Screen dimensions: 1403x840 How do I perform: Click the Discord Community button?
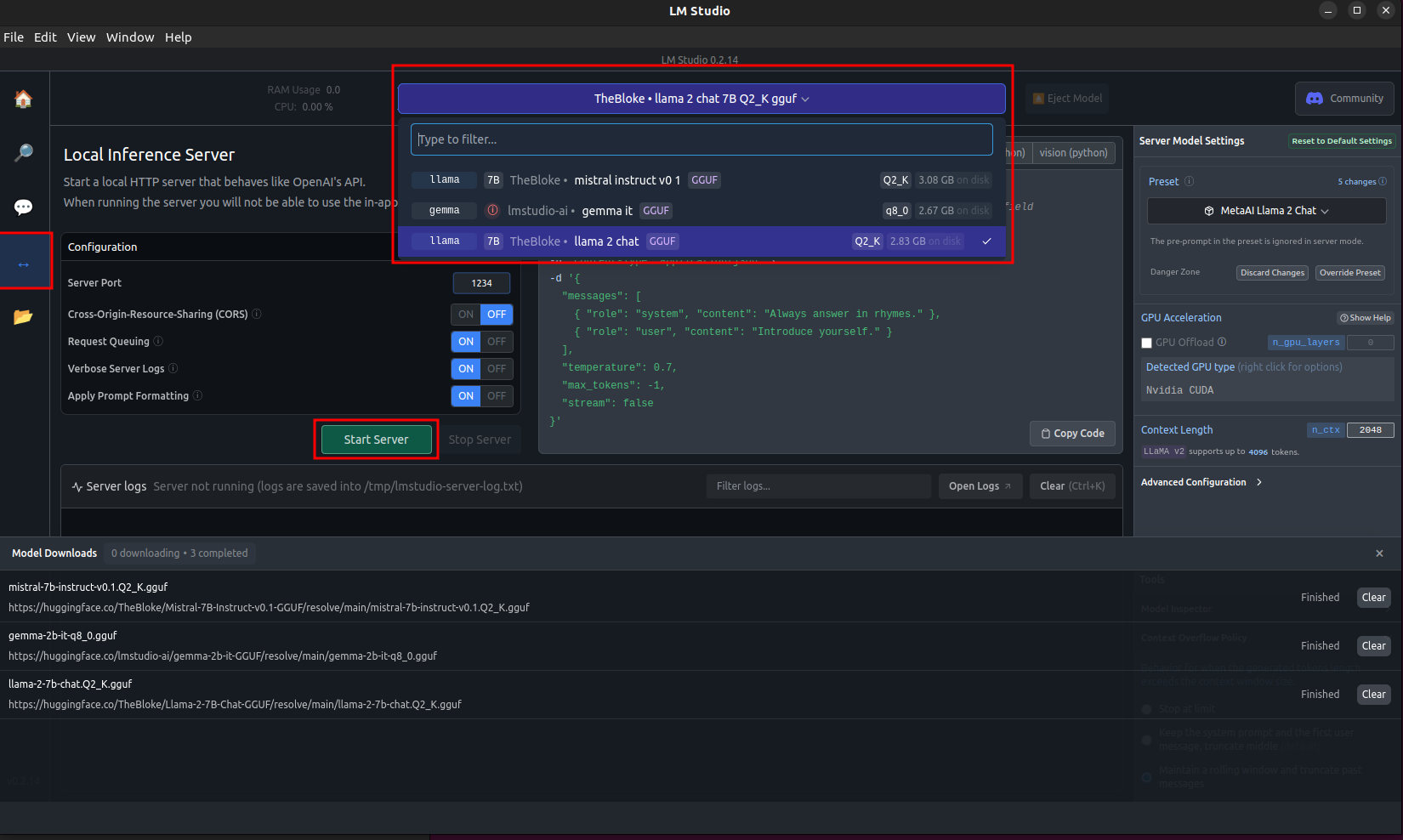pos(1344,99)
